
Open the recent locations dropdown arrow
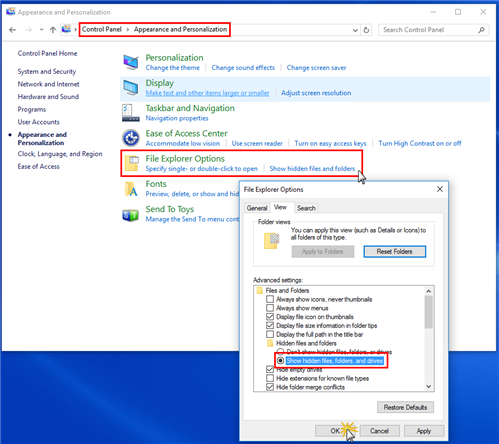(x=41, y=30)
